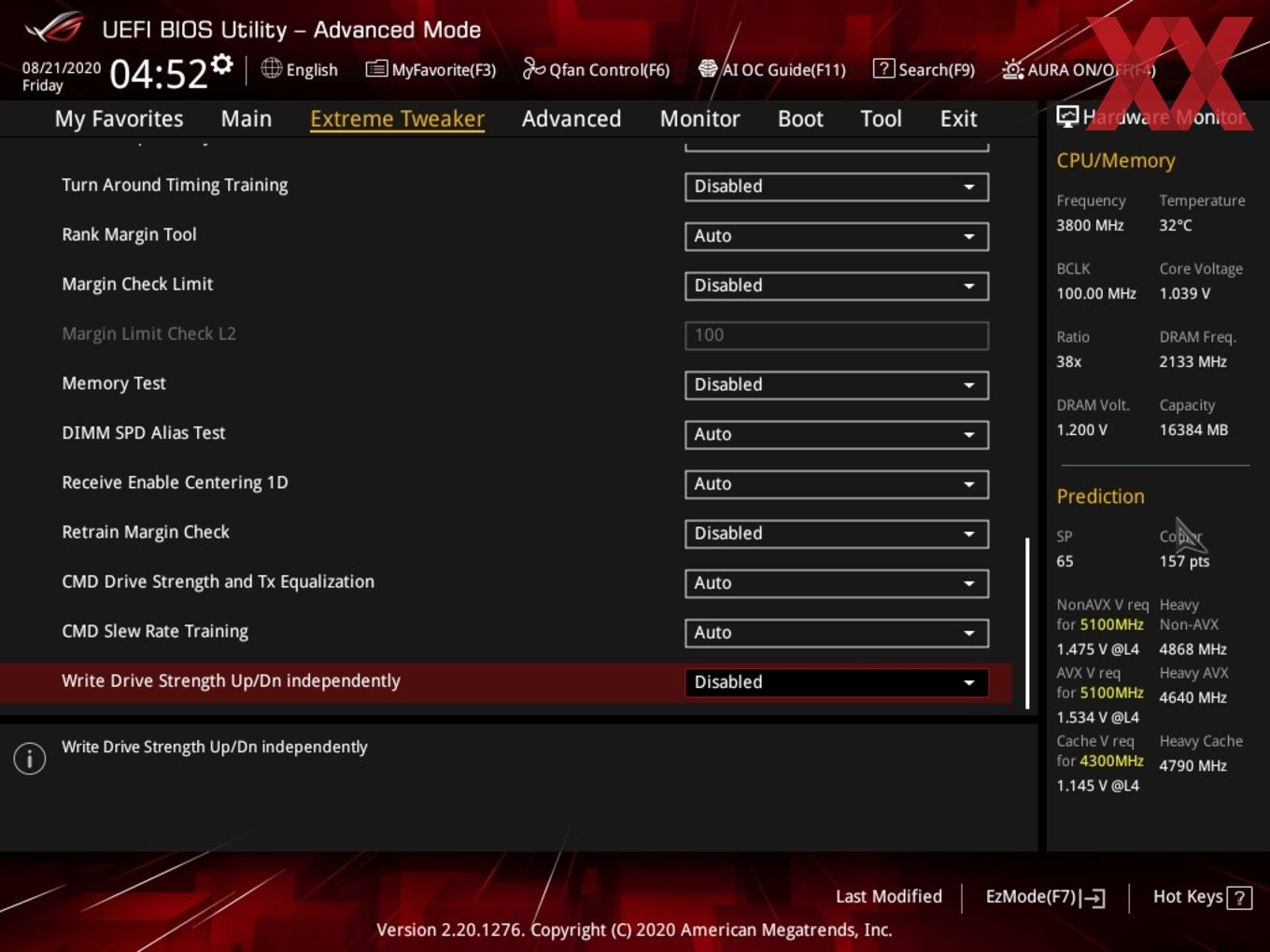
Task: Open the Tool tab
Action: tap(881, 119)
